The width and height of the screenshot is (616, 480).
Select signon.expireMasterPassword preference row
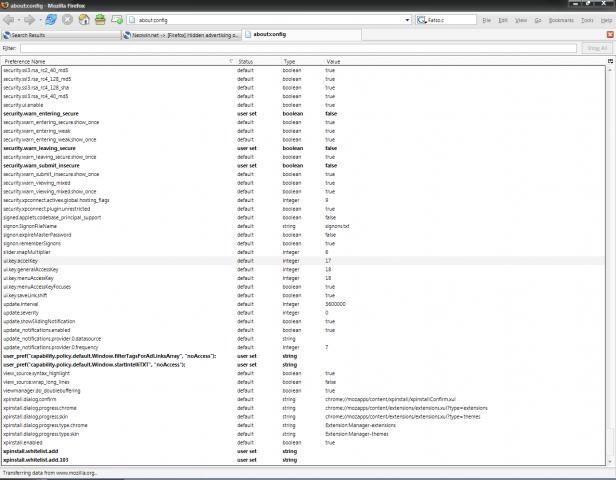303,235
